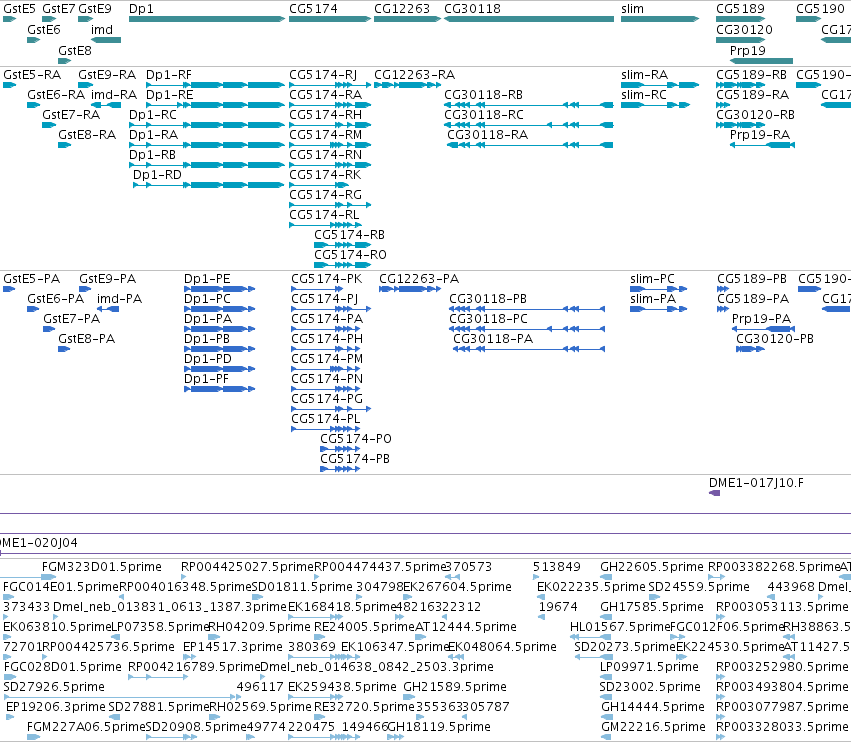Image resolution: width=851 pixels, height=742 pixels.
Task: Open EST GH22605.5prime
Action: click(x=652, y=567)
